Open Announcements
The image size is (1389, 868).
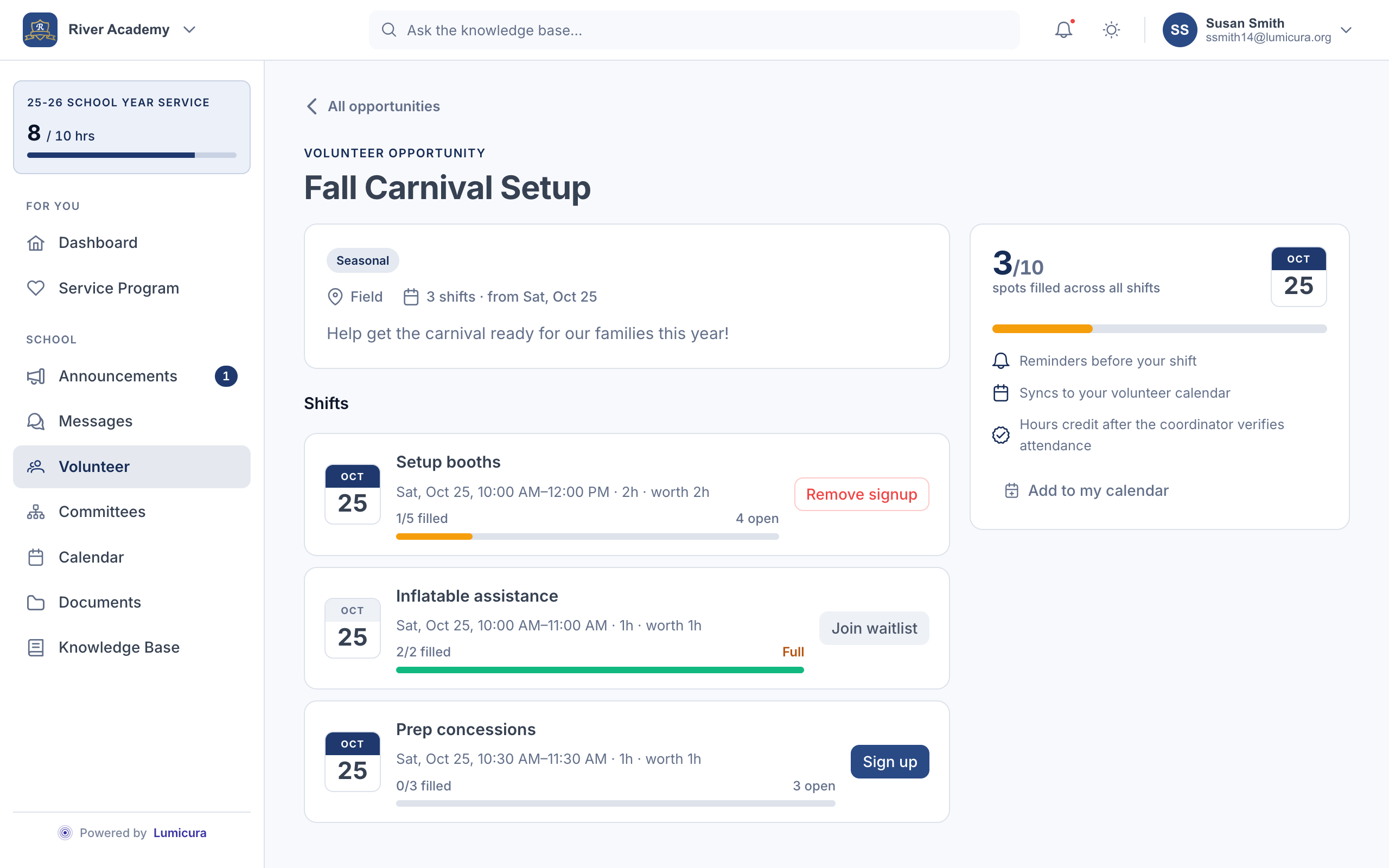[131, 376]
